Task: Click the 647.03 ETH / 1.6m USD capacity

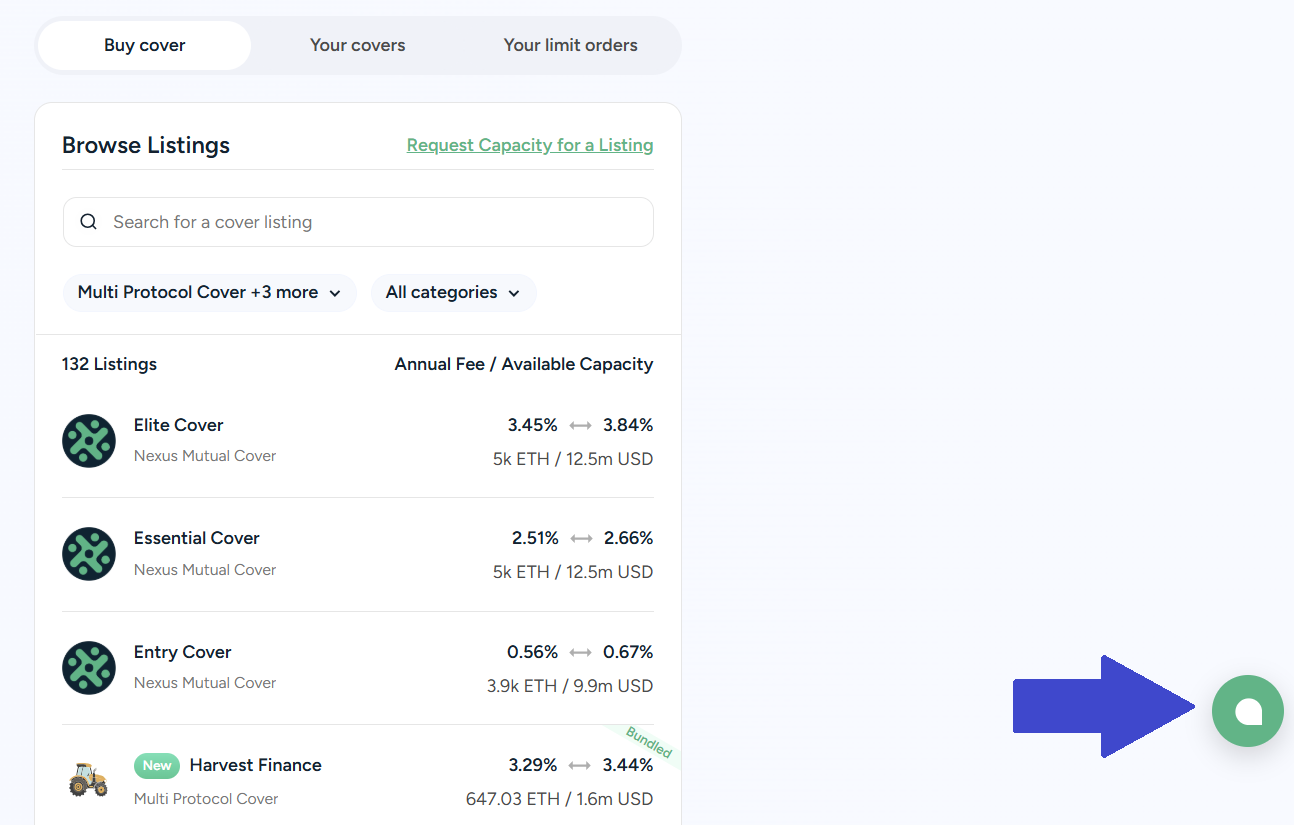Action: coord(560,799)
